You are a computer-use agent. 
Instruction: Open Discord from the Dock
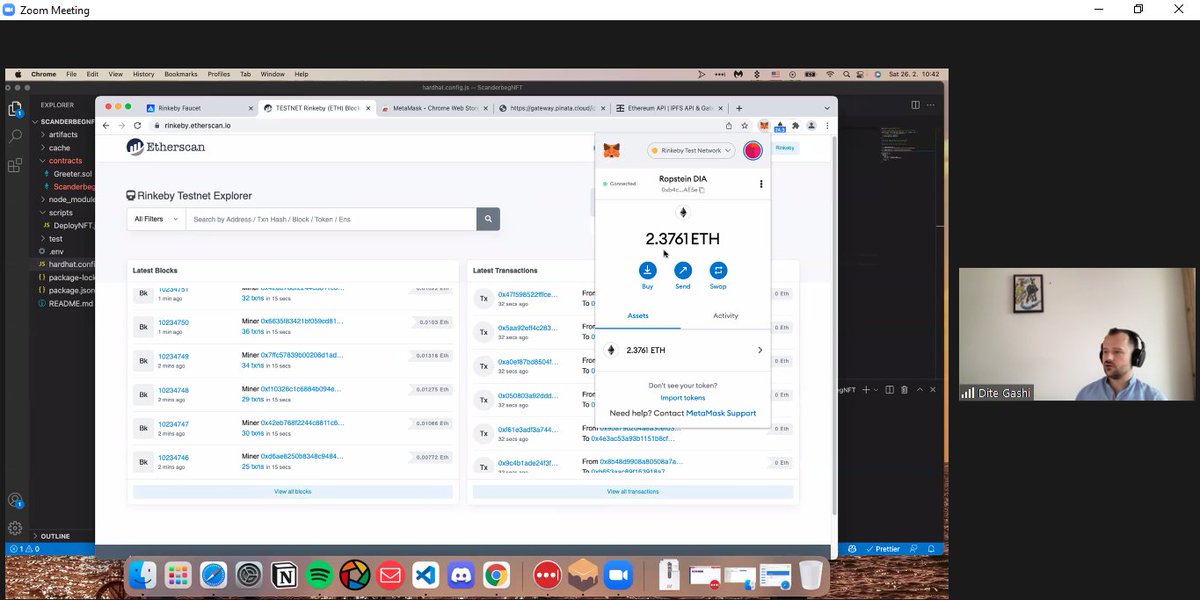tap(460, 575)
